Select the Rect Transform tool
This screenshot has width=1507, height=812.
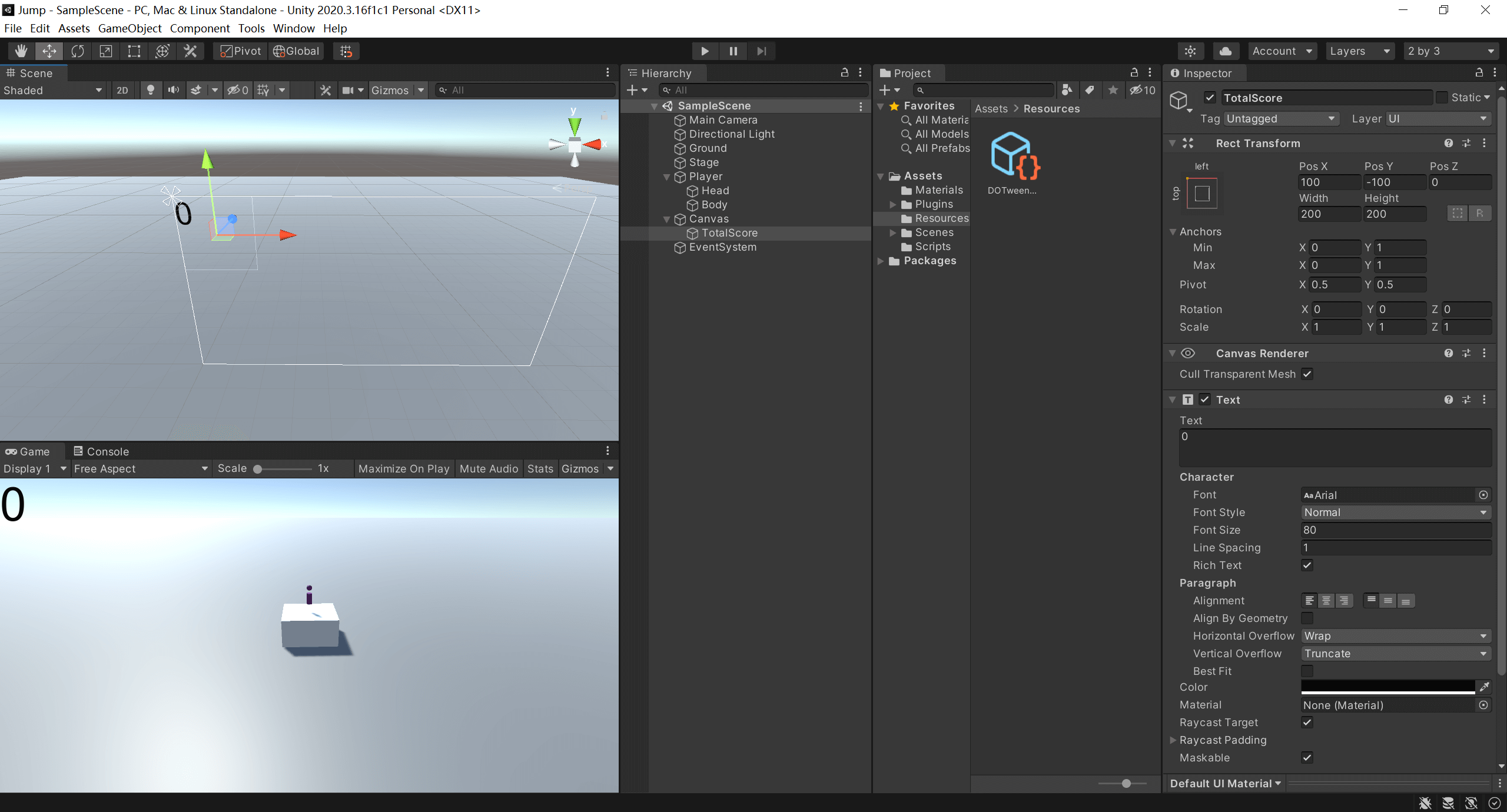134,51
